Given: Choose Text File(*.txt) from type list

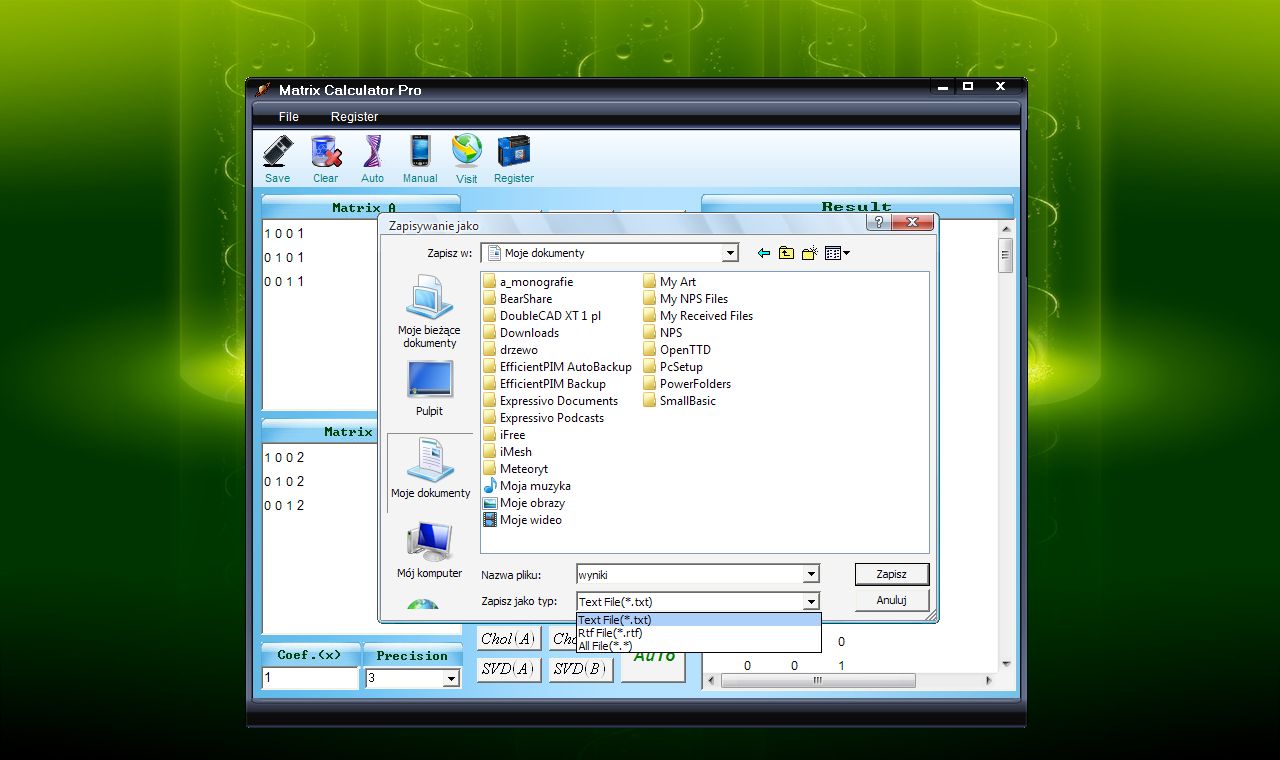Looking at the screenshot, I should 699,620.
